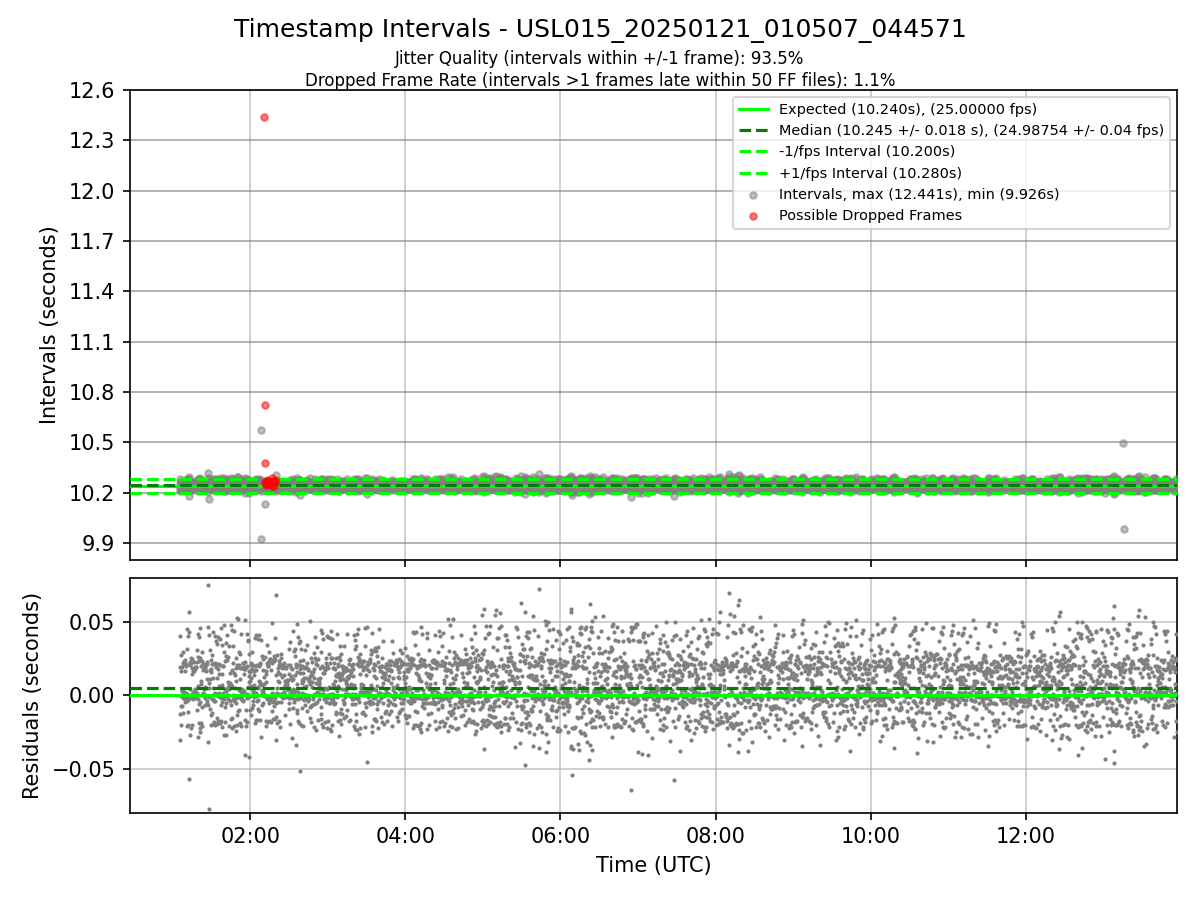Click the large red cluster on the median line

pyautogui.click(x=270, y=483)
